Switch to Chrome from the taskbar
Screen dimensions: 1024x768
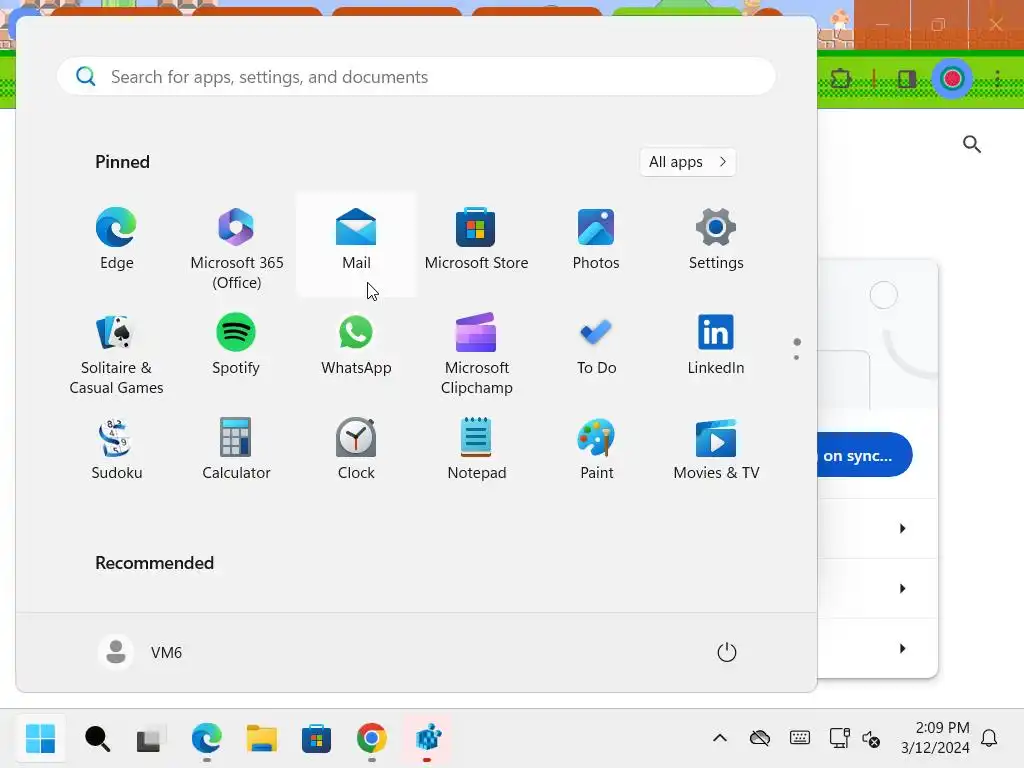pos(372,739)
